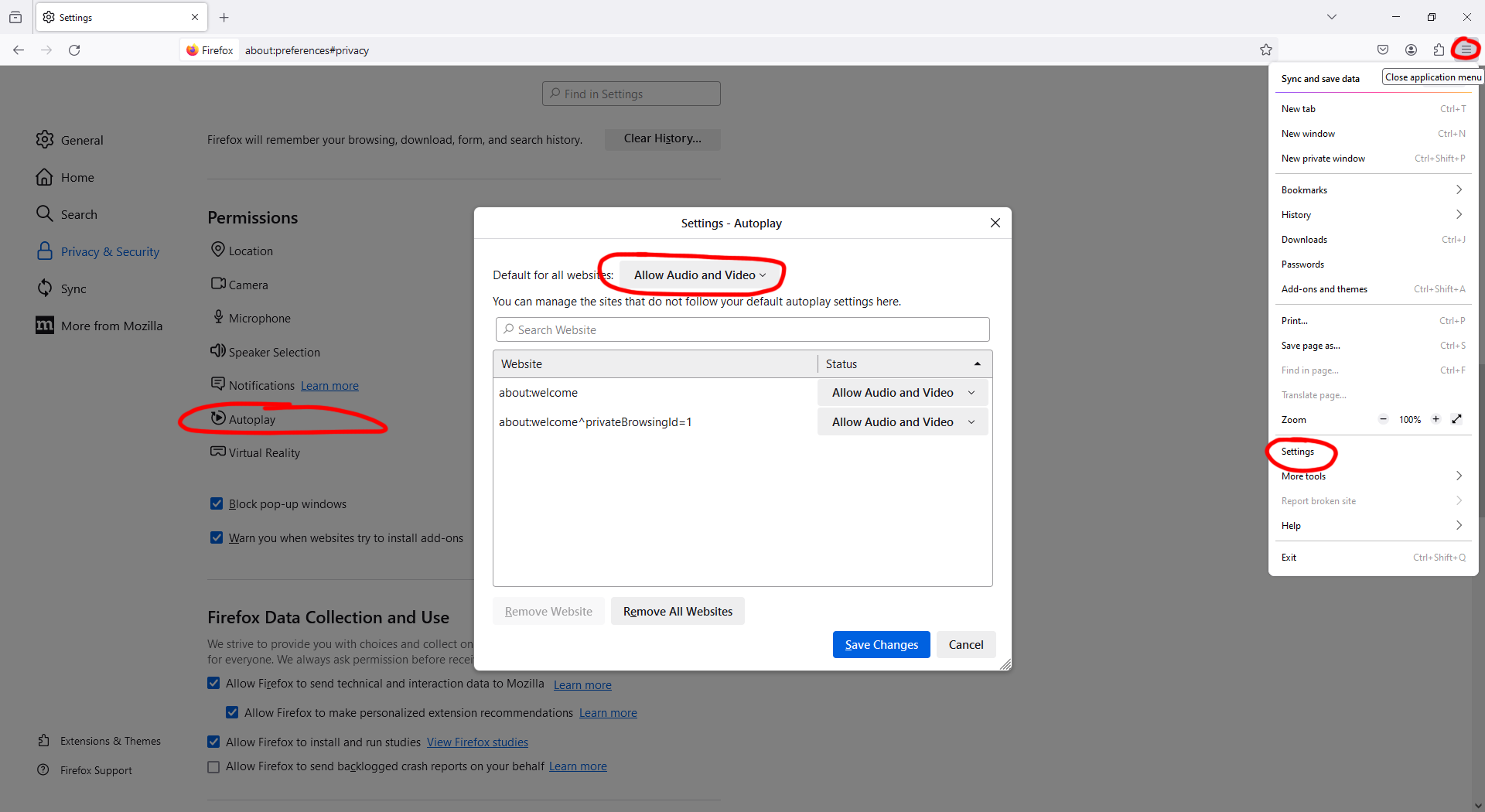Image resolution: width=1485 pixels, height=812 pixels.
Task: Enter full screen with the zoom arrows icon
Action: [1456, 419]
